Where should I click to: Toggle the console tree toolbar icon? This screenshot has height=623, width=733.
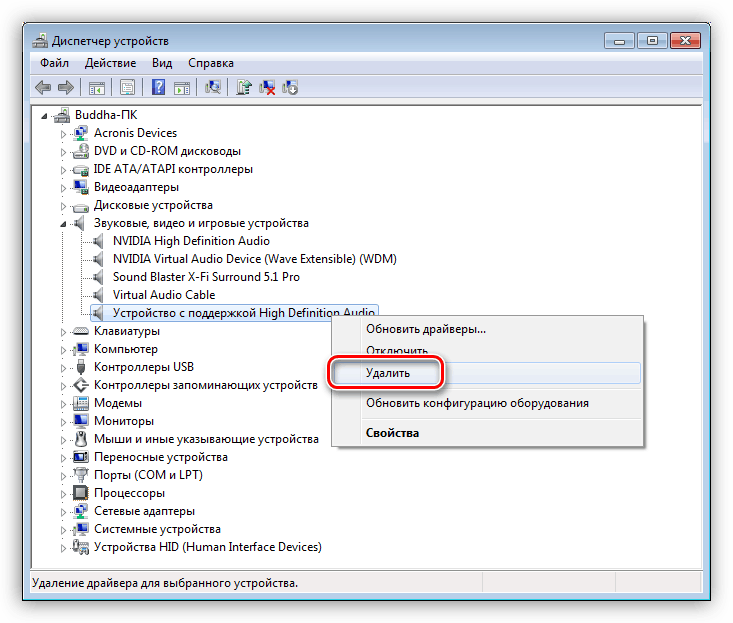97,87
